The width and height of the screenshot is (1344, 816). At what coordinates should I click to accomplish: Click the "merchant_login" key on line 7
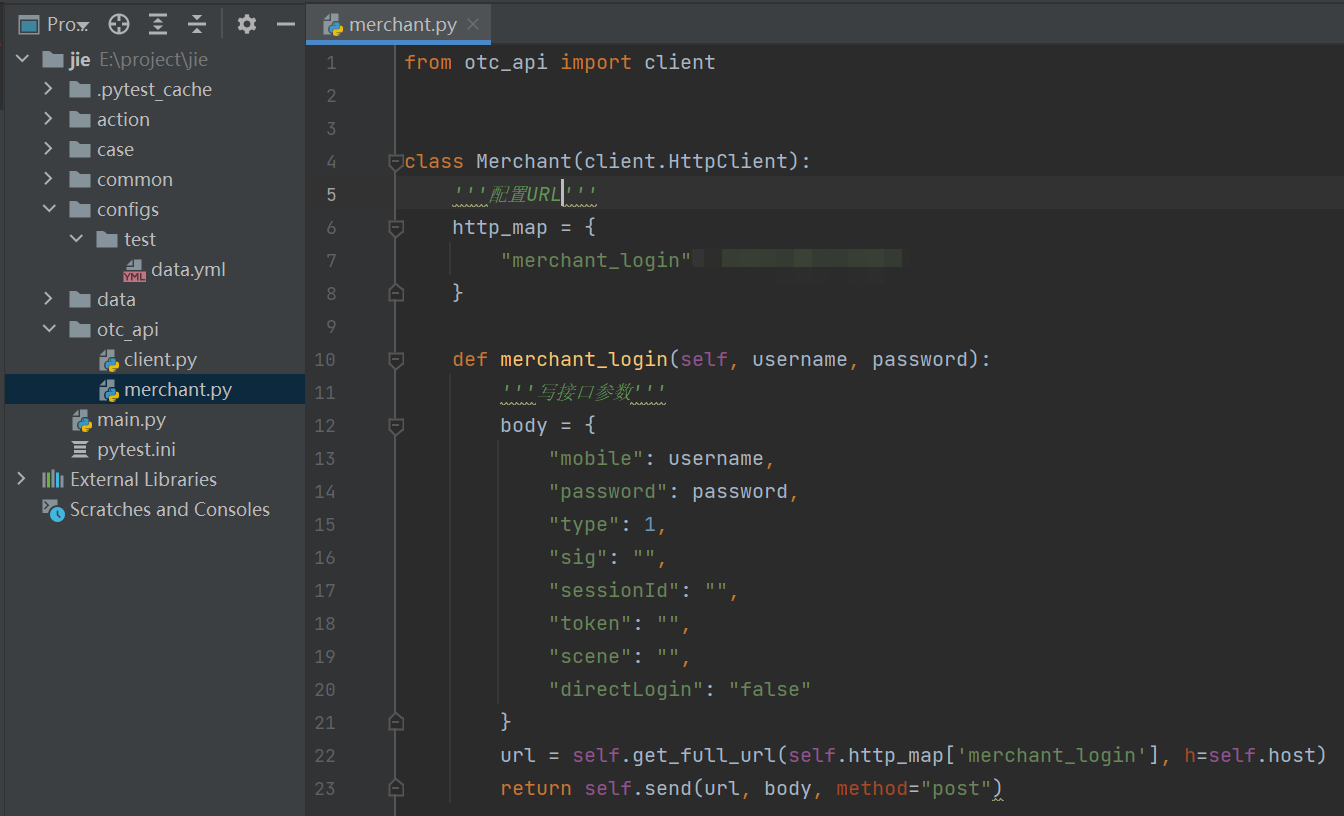tap(596, 261)
